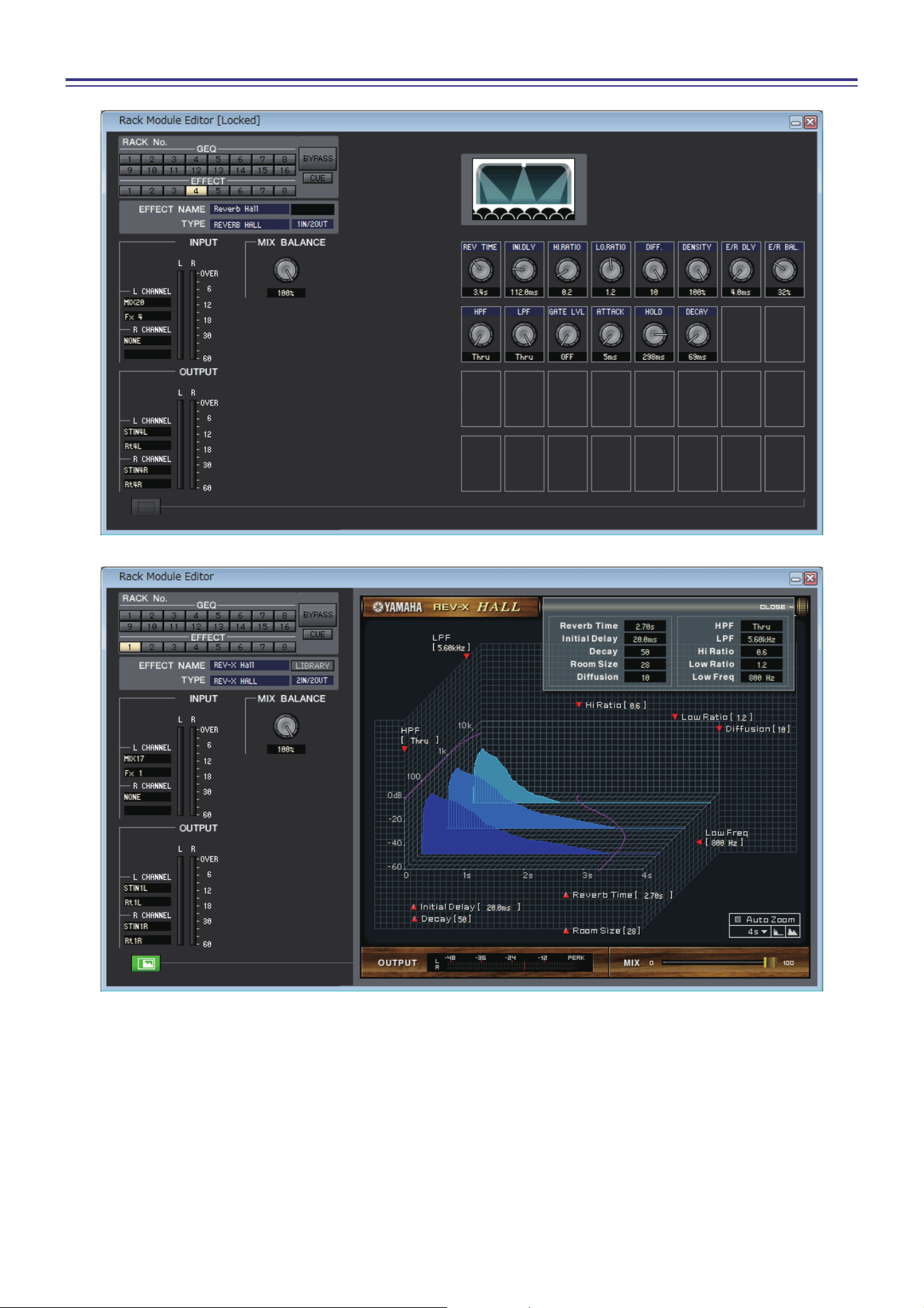
Task: Click the ATTACK knob showing 5ms
Action: click(610, 335)
